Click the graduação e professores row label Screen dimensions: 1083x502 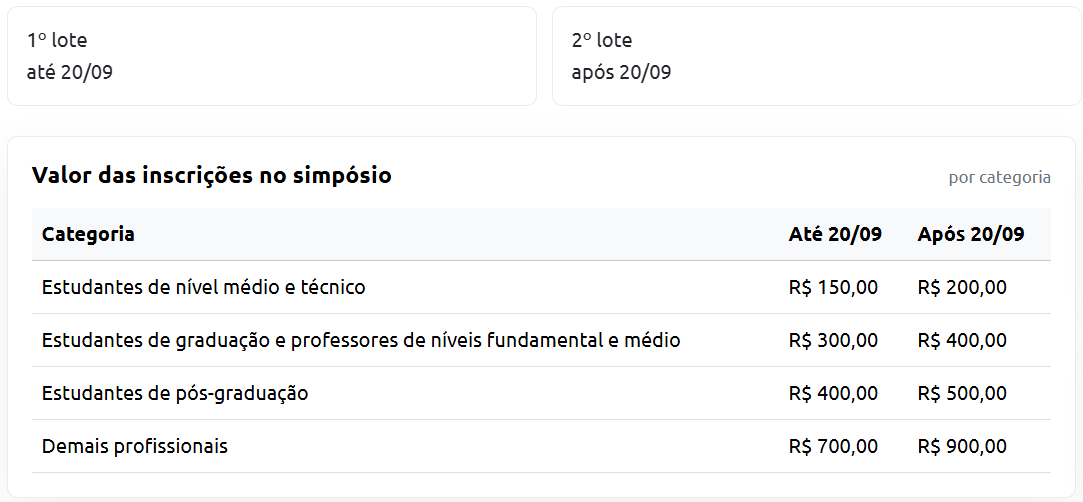pos(361,341)
